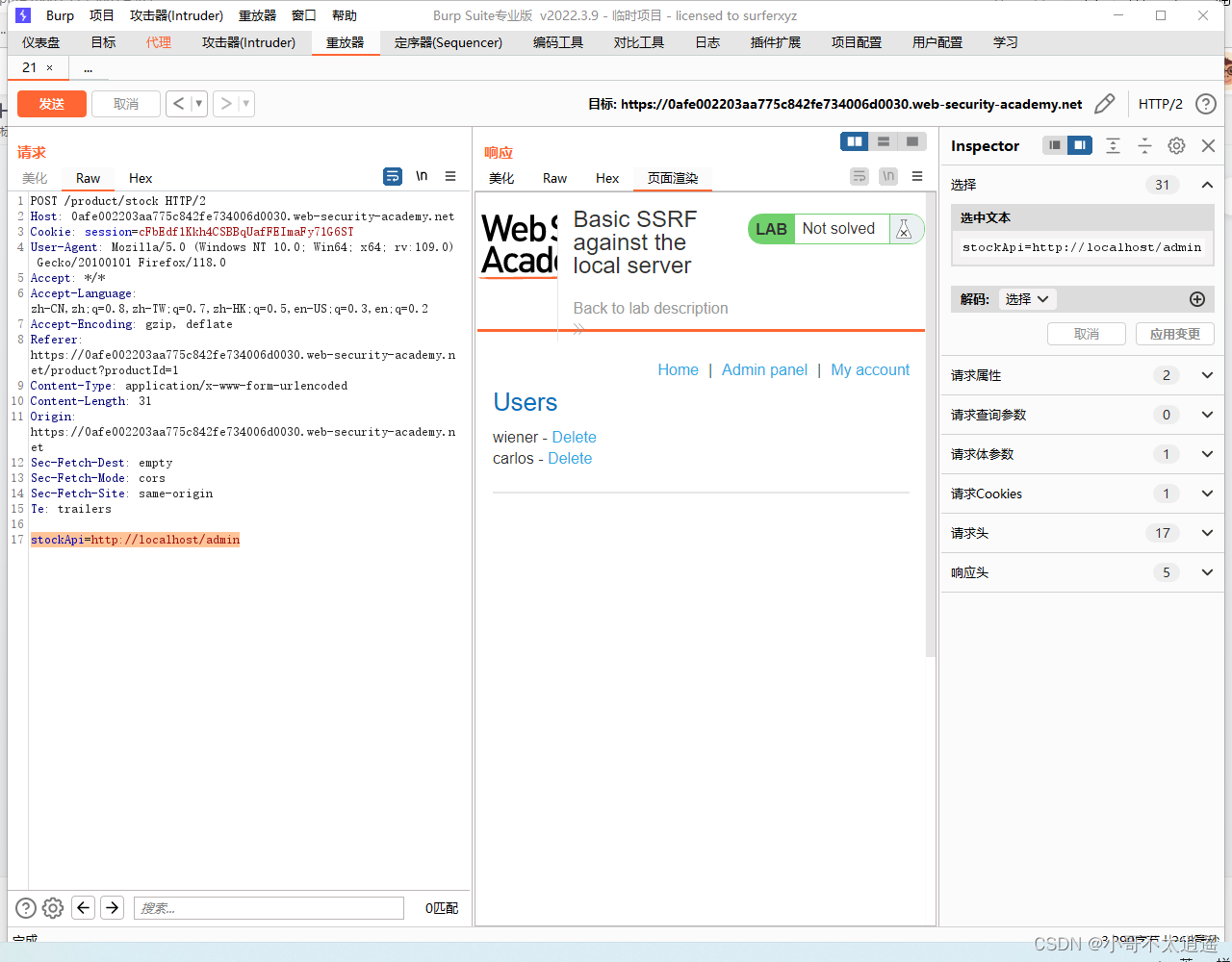
Task: Open the response pane hamburger menu
Action: pyautogui.click(x=917, y=177)
